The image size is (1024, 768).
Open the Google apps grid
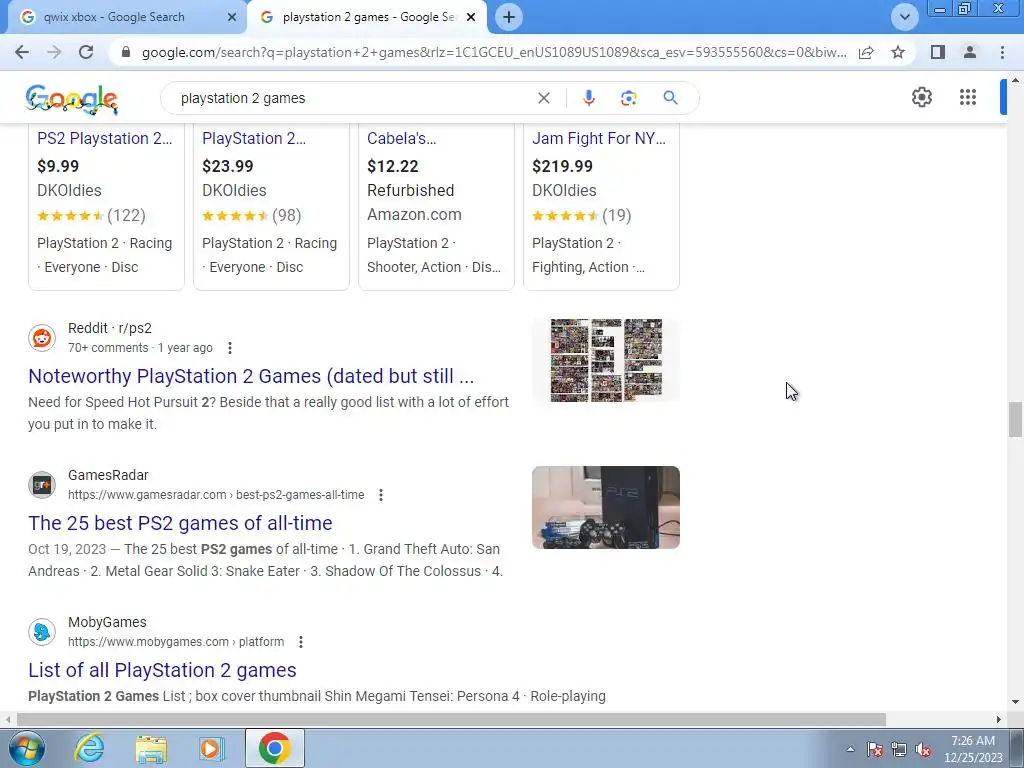(x=968, y=97)
